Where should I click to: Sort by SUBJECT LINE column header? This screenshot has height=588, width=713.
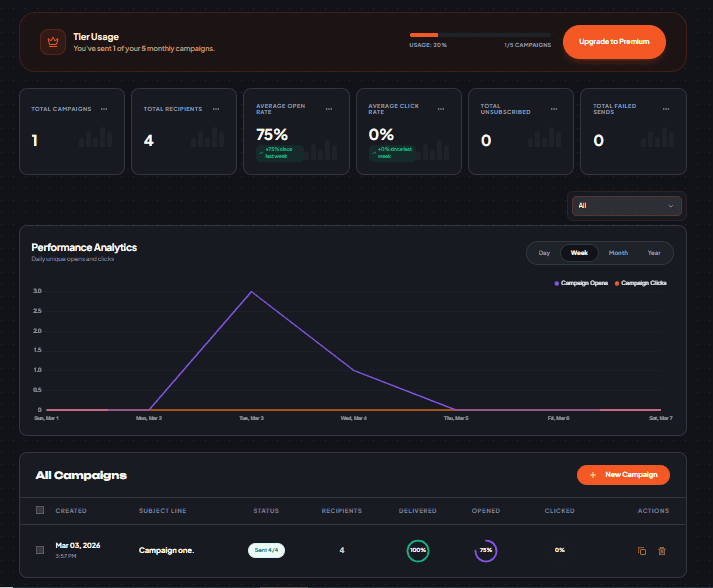[163, 511]
